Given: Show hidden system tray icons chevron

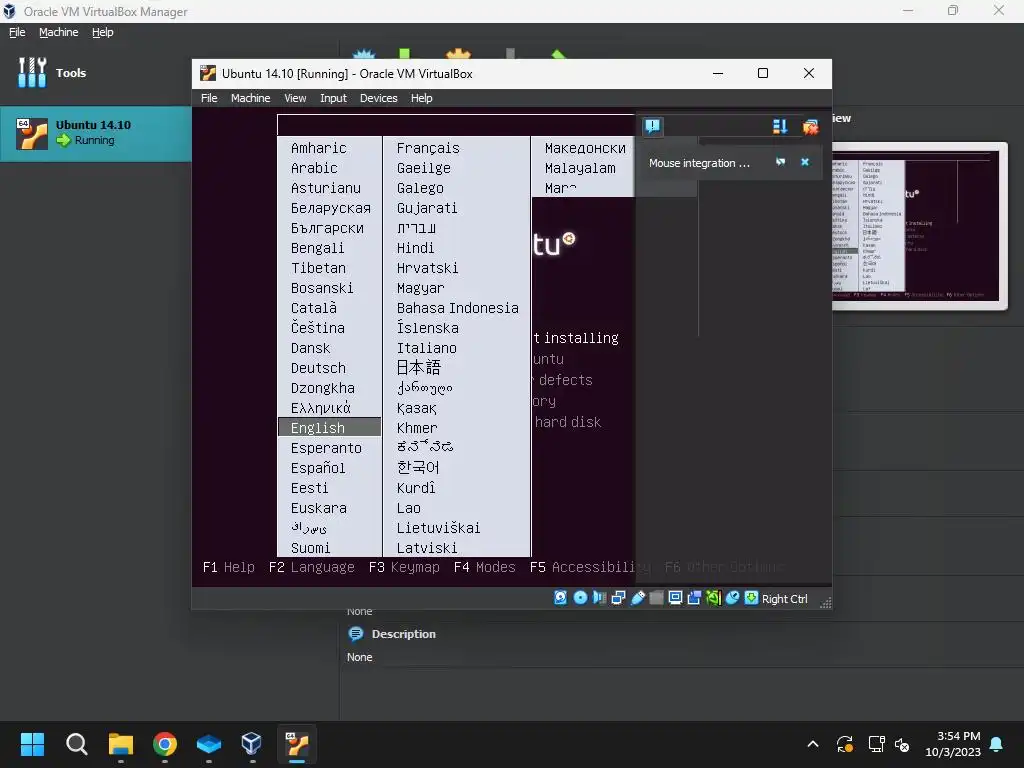Looking at the screenshot, I should point(813,744).
